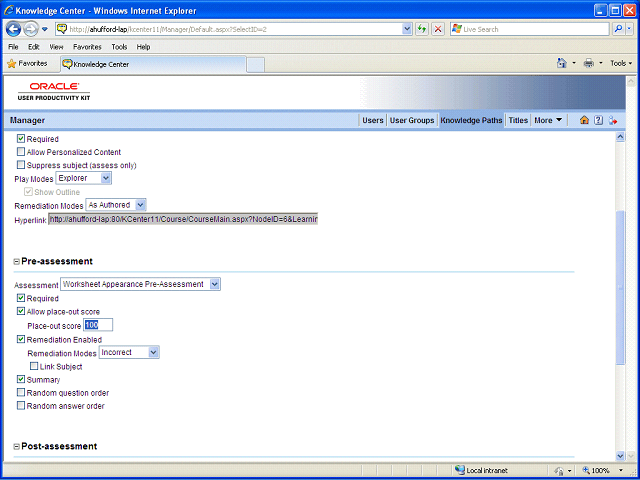Image resolution: width=640 pixels, height=480 pixels.
Task: Uncheck the top Required checkbox
Action: (21, 139)
